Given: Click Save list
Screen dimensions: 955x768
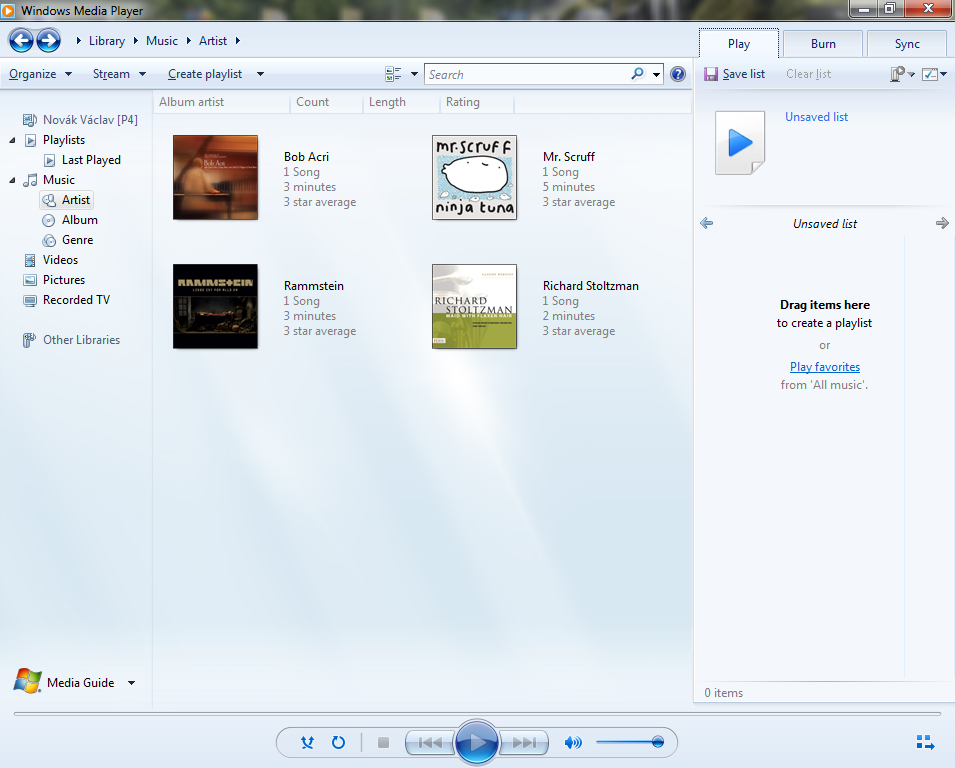Looking at the screenshot, I should [744, 74].
